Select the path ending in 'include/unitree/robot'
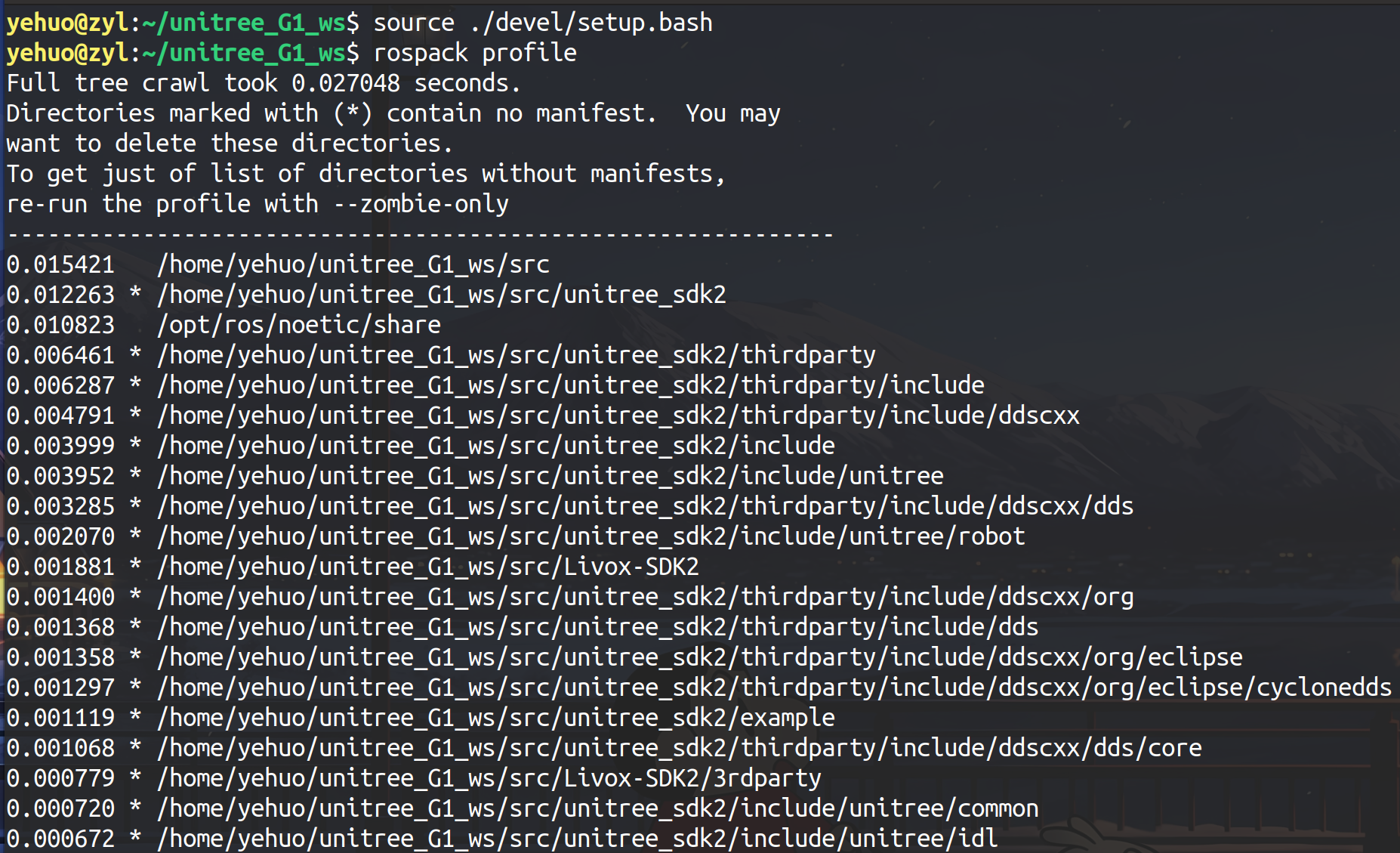Screen dimensions: 1400x853 coord(591,536)
